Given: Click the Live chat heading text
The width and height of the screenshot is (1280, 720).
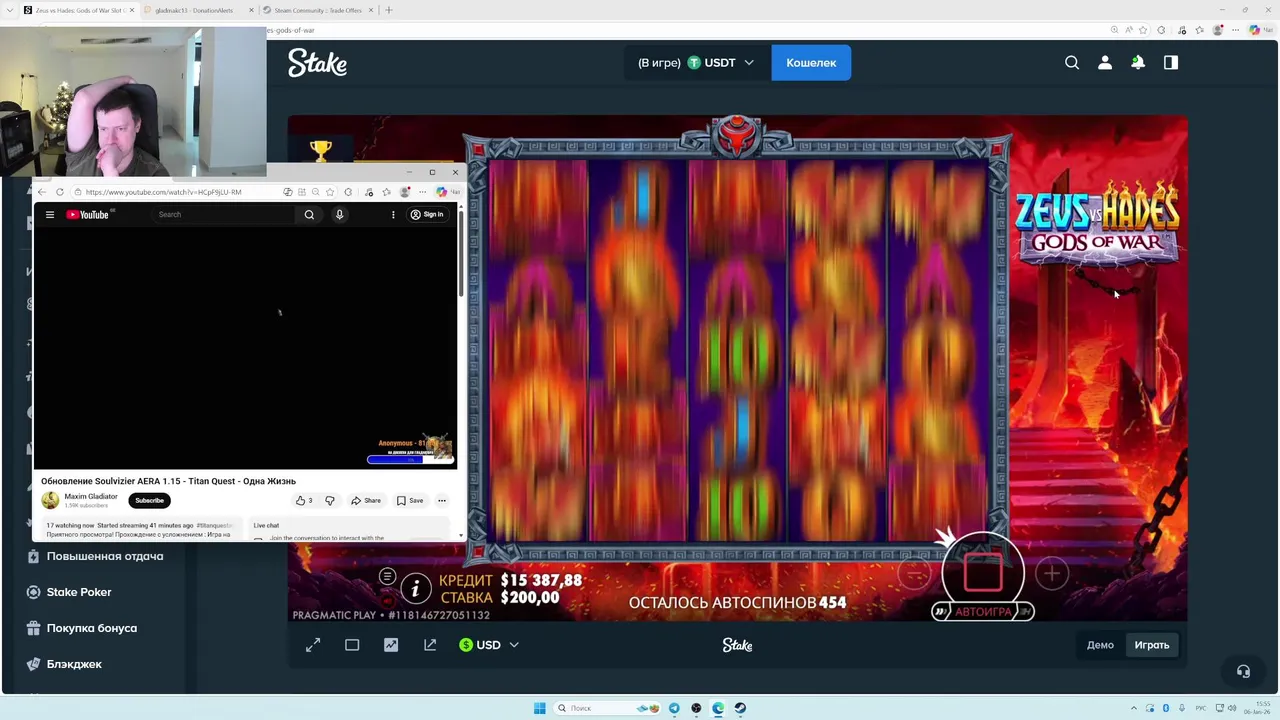Looking at the screenshot, I should click(266, 525).
